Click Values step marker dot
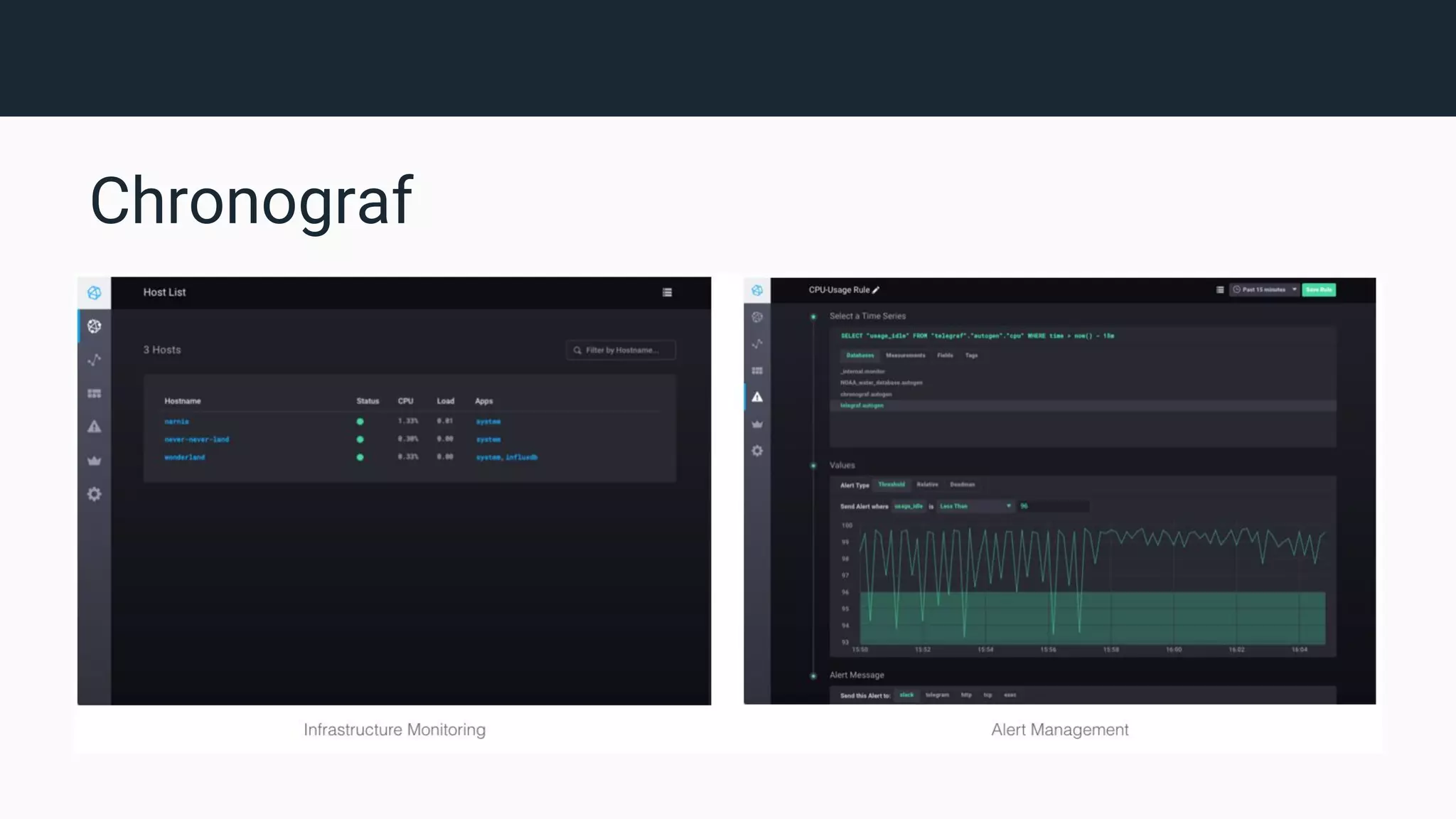 click(x=813, y=466)
